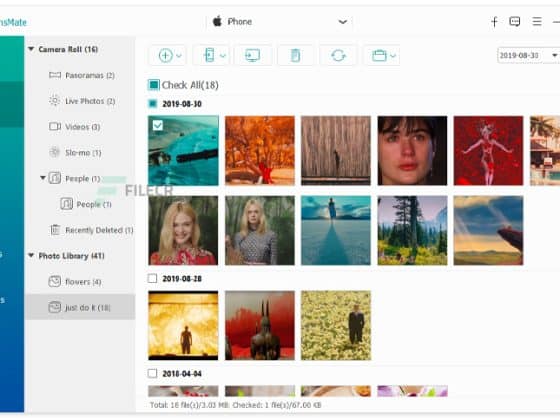Click the export to PC monitor icon
560x420 pixels.
(252, 55)
